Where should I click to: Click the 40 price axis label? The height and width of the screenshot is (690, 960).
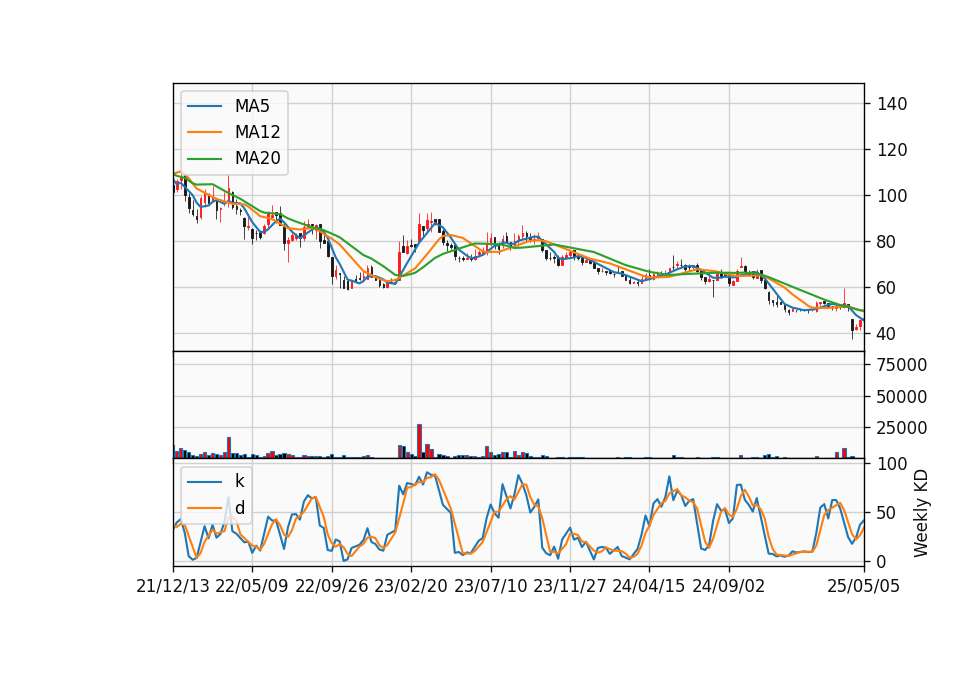(887, 334)
